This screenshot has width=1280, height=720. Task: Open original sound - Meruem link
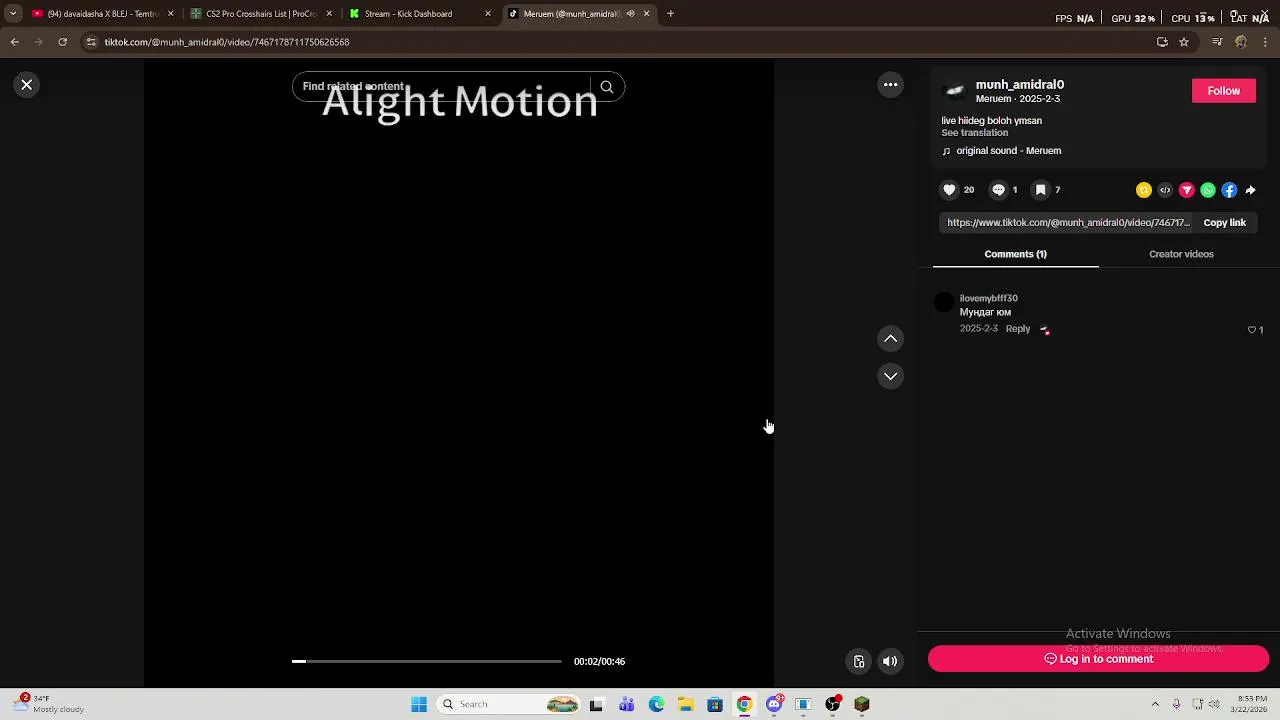pyautogui.click(x=1008, y=151)
